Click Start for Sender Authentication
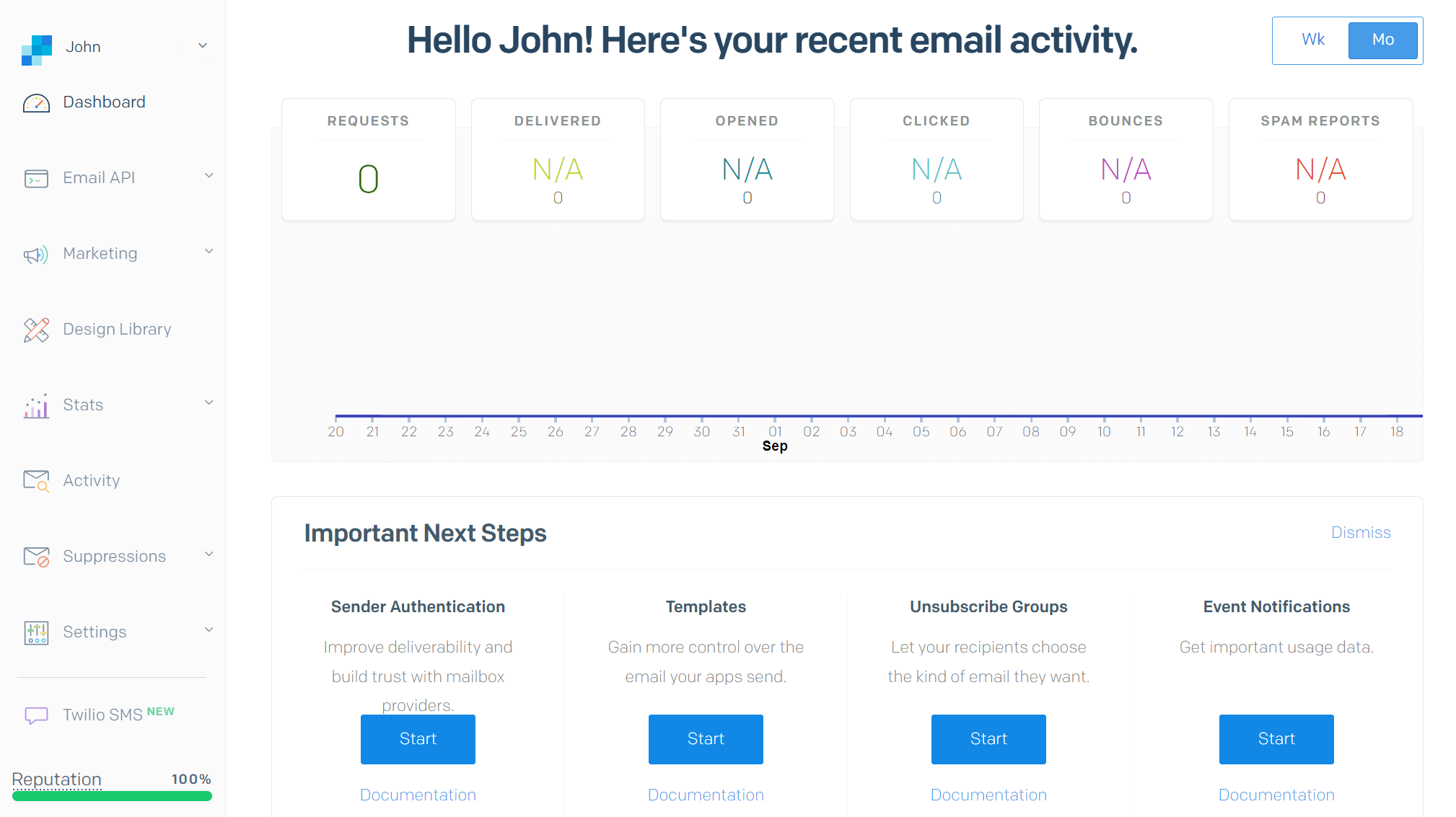Image resolution: width=1456 pixels, height=817 pixels. pyautogui.click(x=418, y=739)
